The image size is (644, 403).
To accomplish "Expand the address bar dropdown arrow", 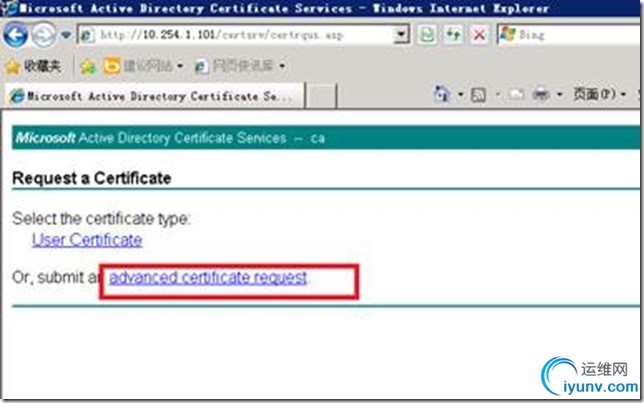I will [401, 35].
